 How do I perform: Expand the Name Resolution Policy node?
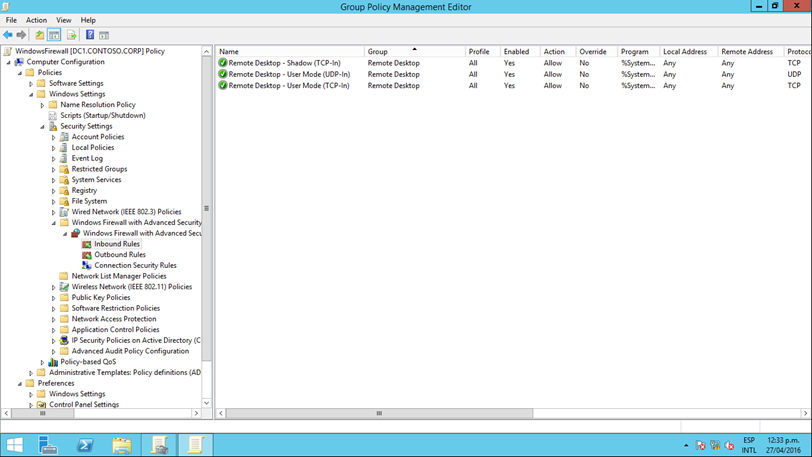point(42,105)
